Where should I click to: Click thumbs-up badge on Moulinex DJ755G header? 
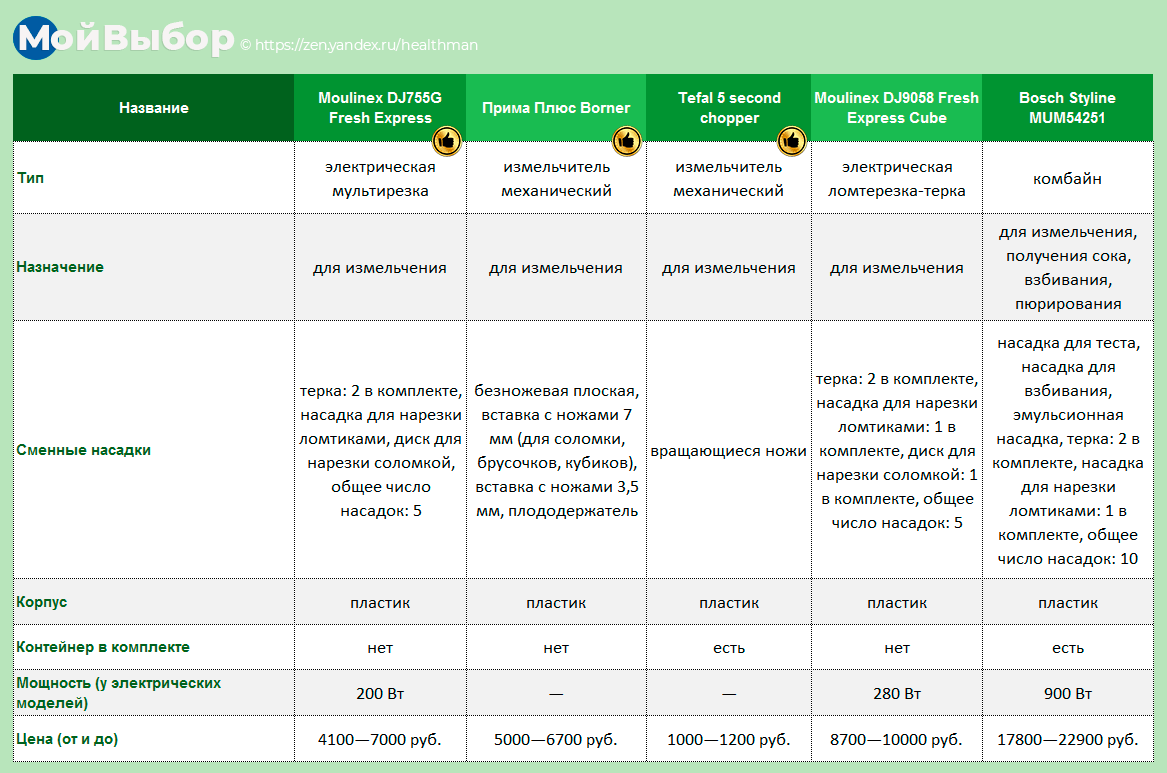(447, 140)
